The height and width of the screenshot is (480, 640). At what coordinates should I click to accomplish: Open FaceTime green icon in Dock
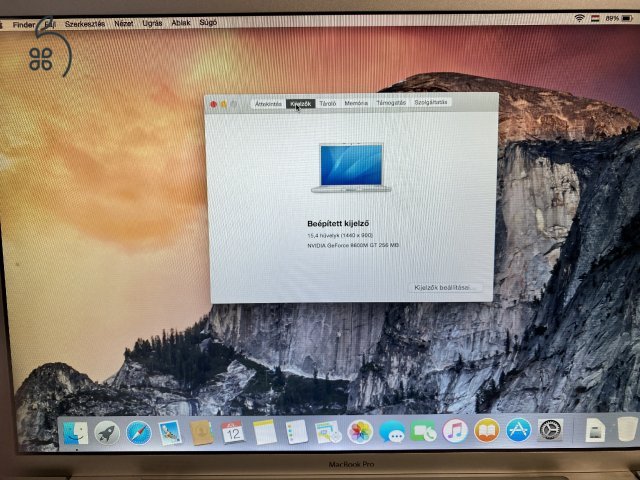click(423, 432)
